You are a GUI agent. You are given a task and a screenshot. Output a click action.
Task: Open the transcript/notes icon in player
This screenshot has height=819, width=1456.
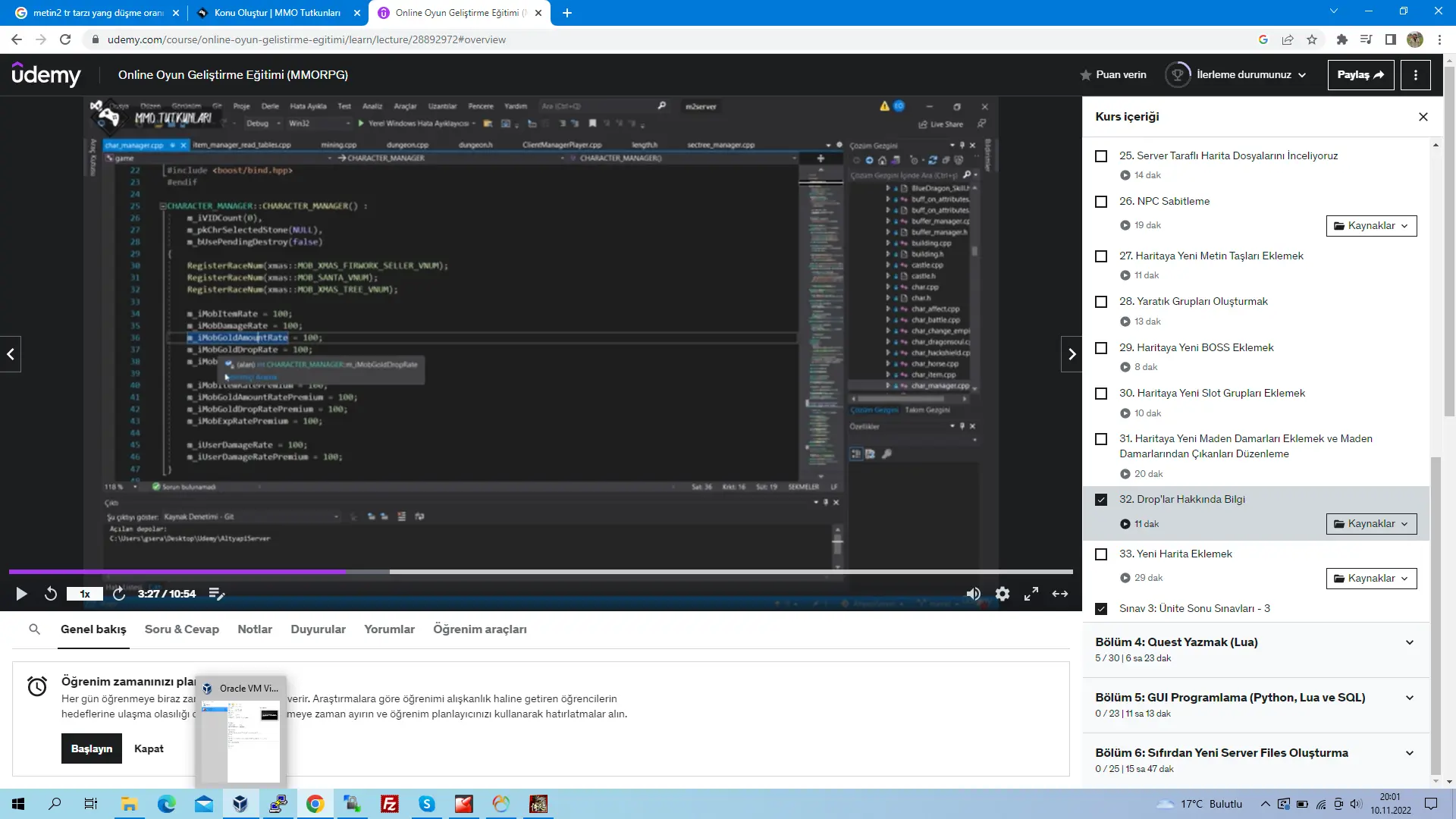coord(216,594)
